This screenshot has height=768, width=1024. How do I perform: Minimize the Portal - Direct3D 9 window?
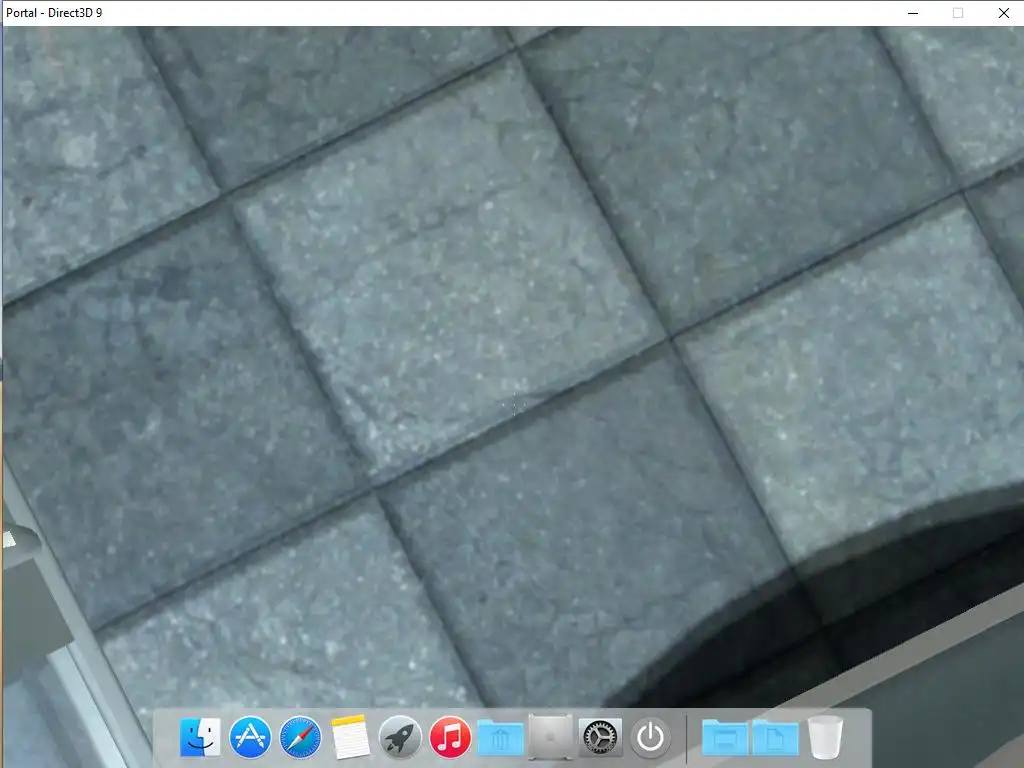tap(913, 13)
